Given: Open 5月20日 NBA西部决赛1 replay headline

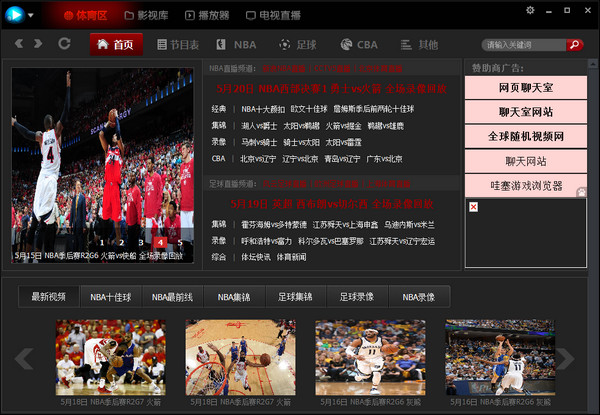Looking at the screenshot, I should [331, 89].
